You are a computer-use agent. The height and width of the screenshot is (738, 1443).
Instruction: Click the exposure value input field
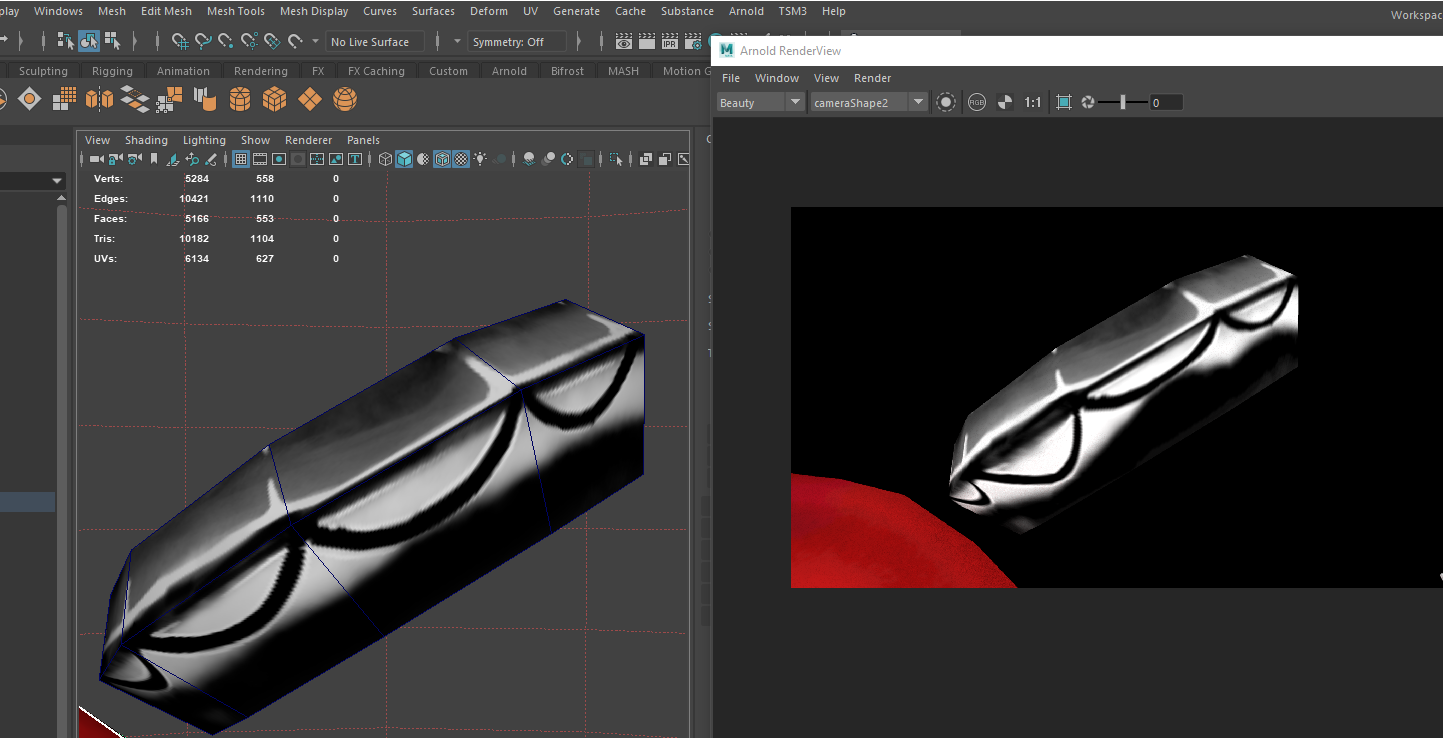pyautogui.click(x=1165, y=102)
